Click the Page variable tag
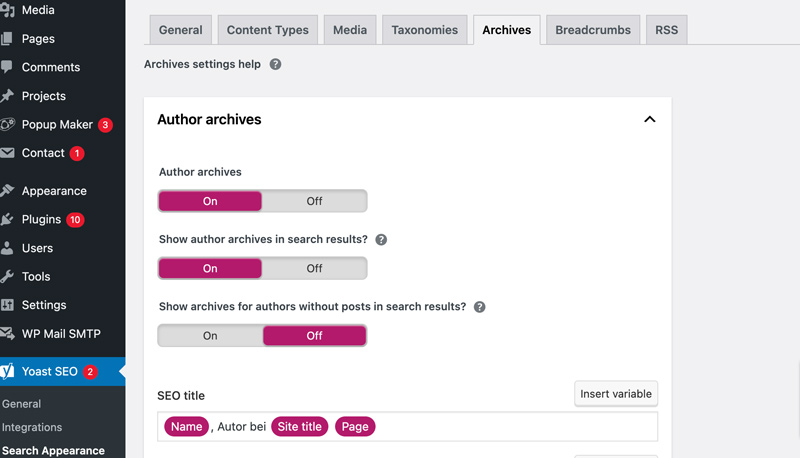 (355, 427)
